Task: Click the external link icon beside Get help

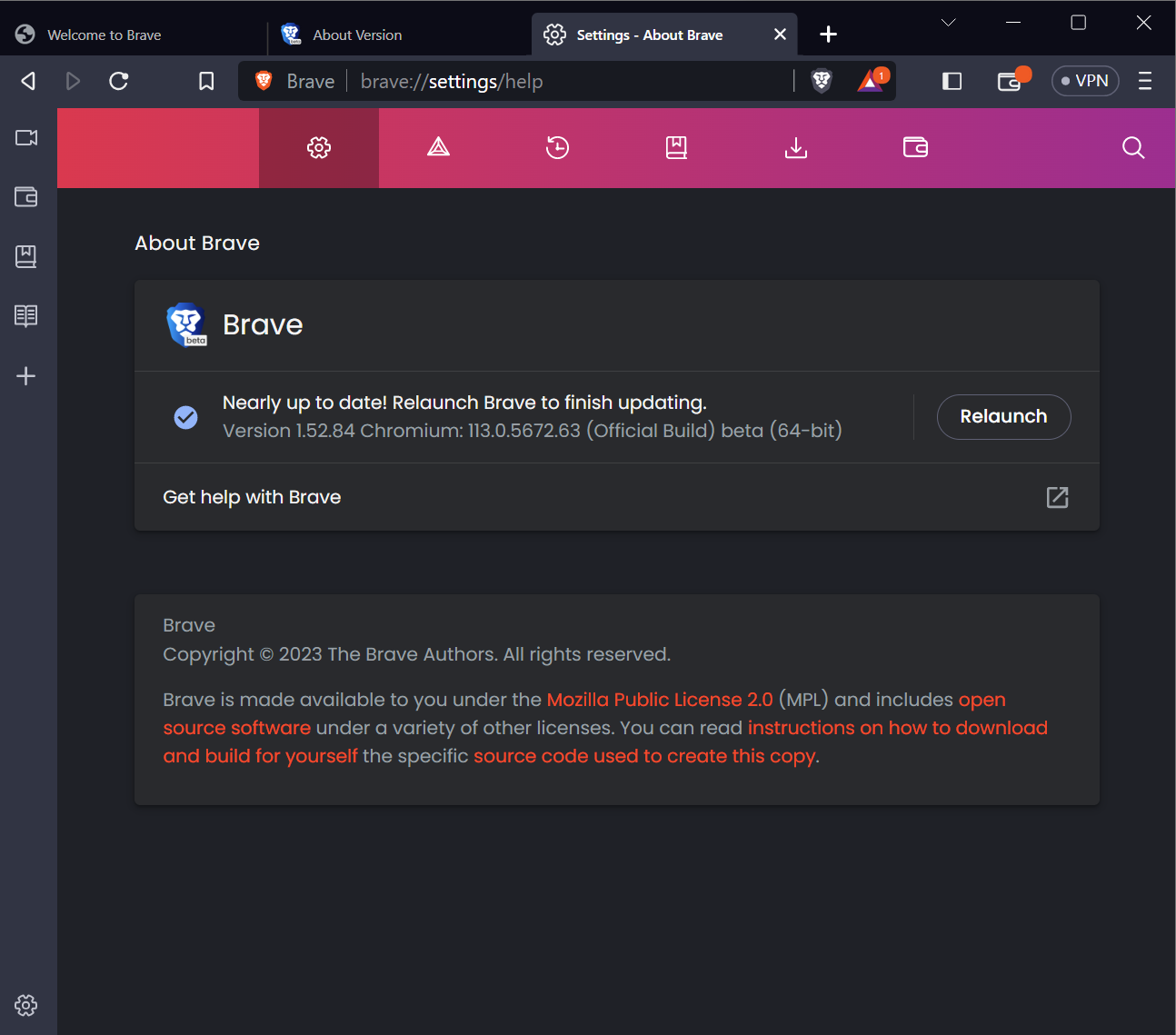Action: (1057, 497)
